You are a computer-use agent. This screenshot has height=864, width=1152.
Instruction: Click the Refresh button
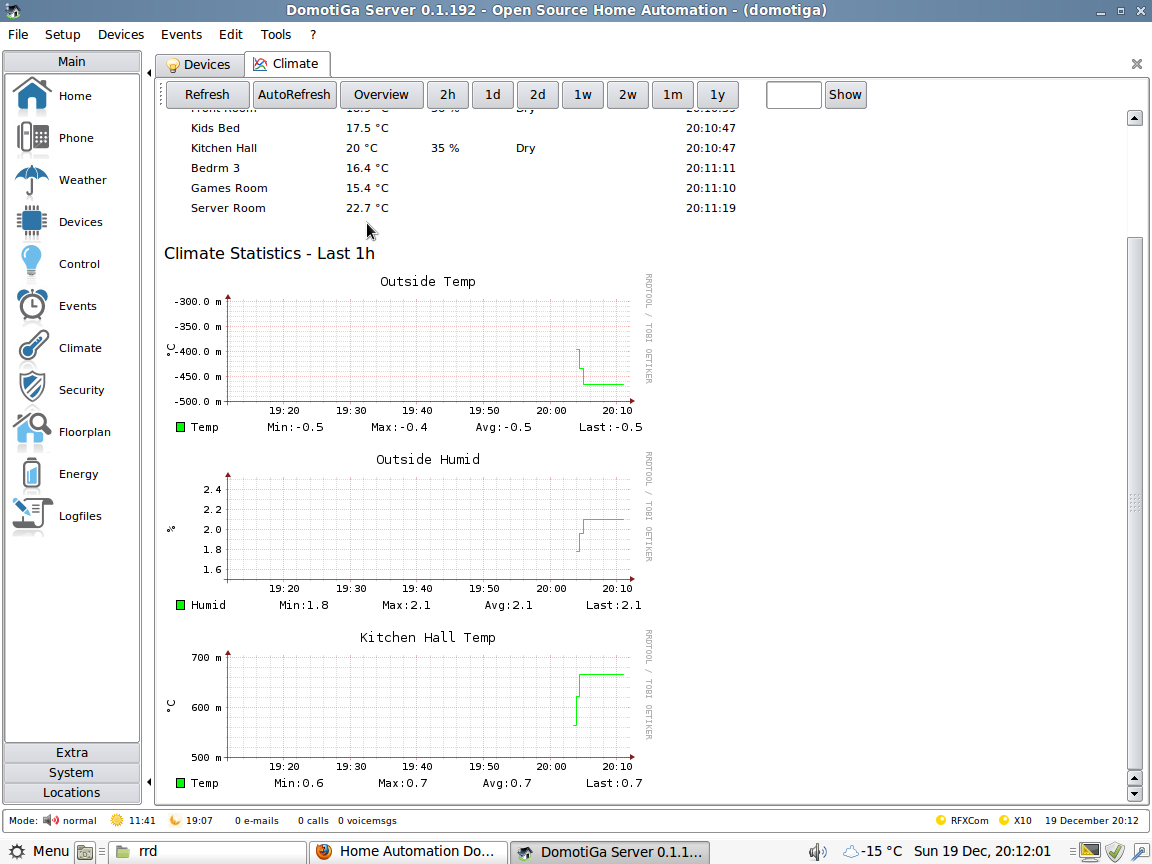click(x=207, y=95)
